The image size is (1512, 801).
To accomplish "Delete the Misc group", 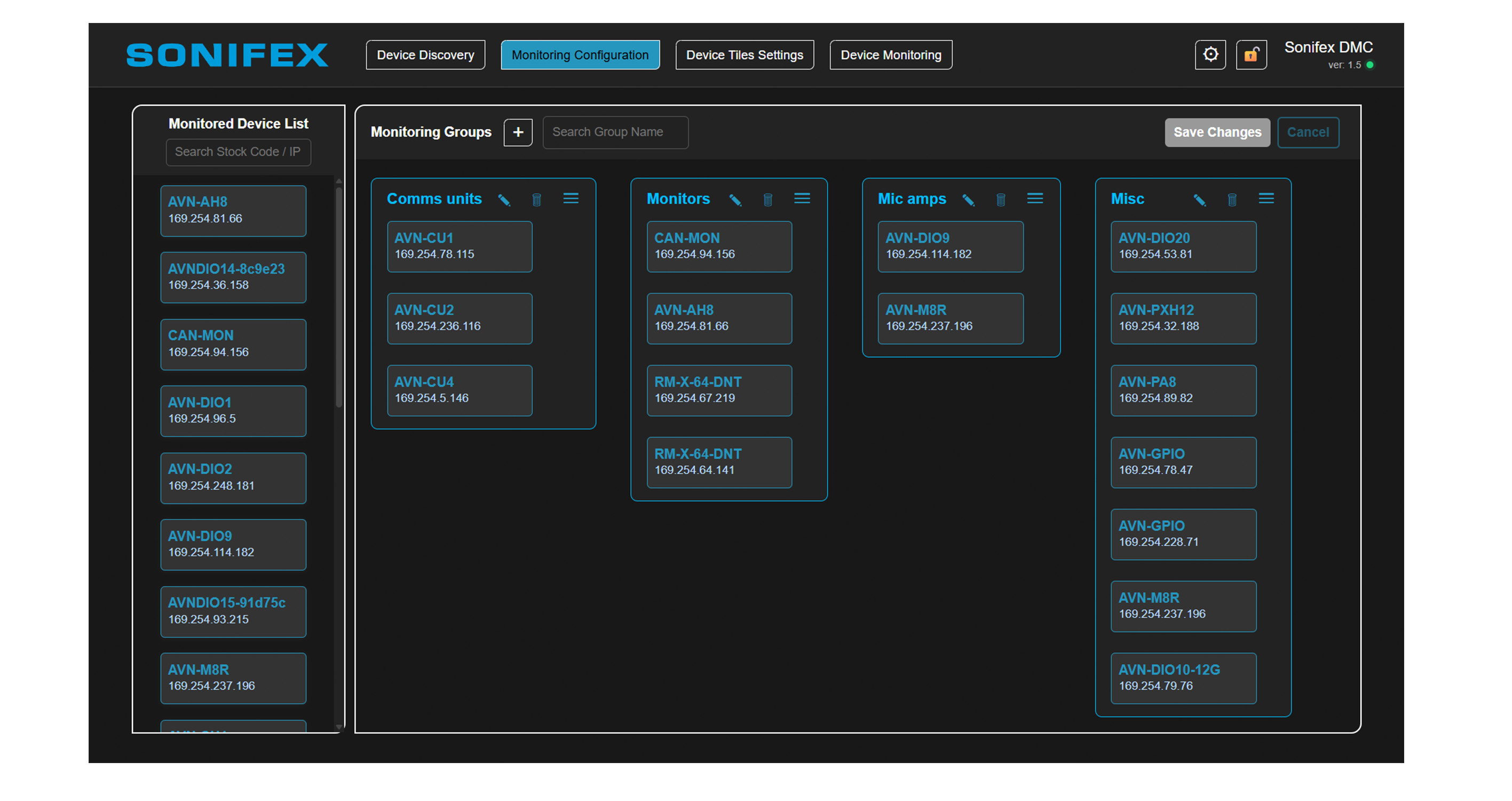I will pos(1232,200).
